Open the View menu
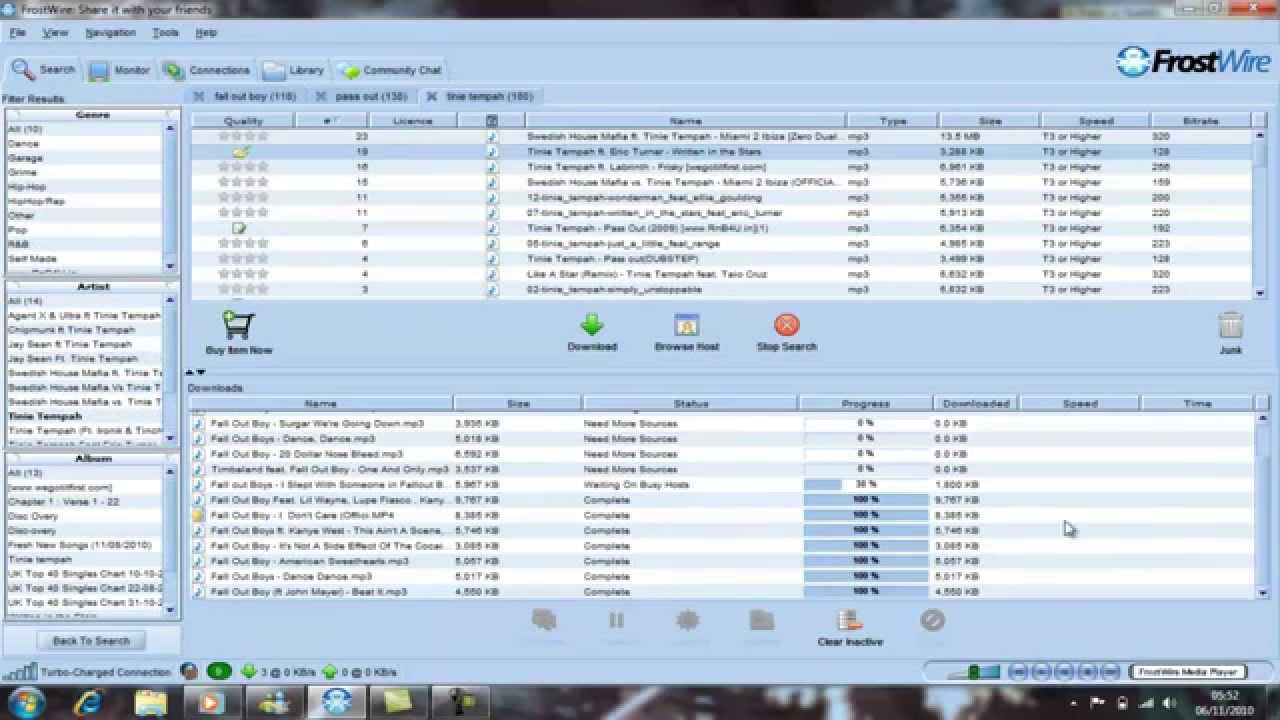This screenshot has height=720, width=1280. click(55, 33)
